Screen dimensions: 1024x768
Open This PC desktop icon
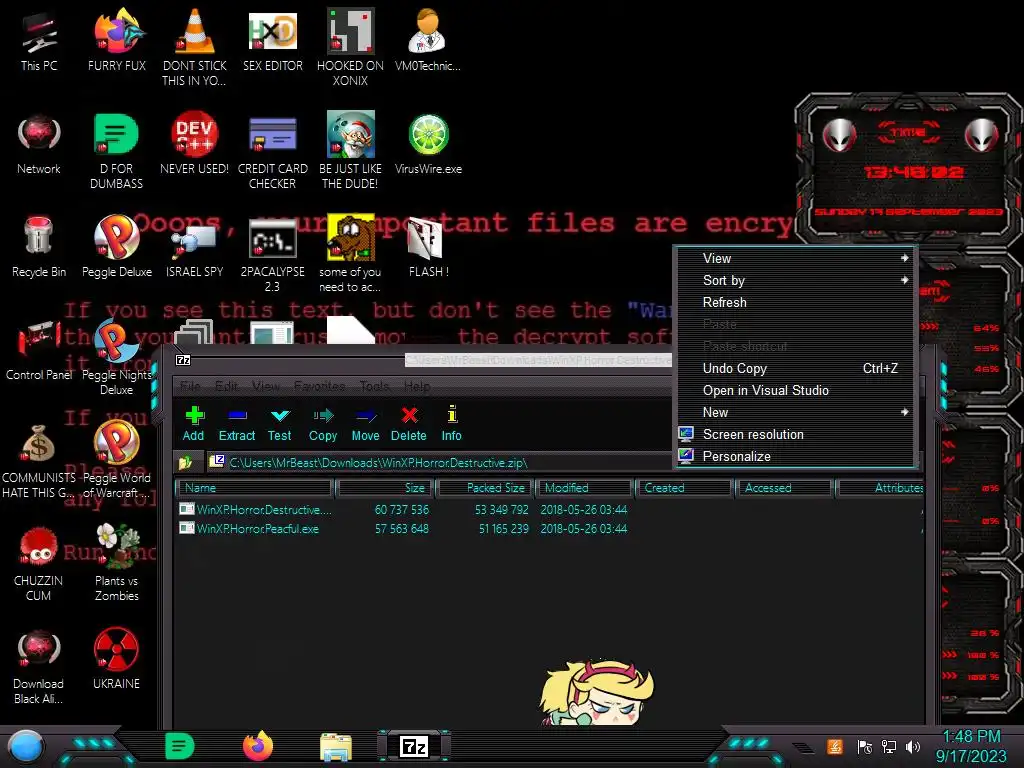39,40
